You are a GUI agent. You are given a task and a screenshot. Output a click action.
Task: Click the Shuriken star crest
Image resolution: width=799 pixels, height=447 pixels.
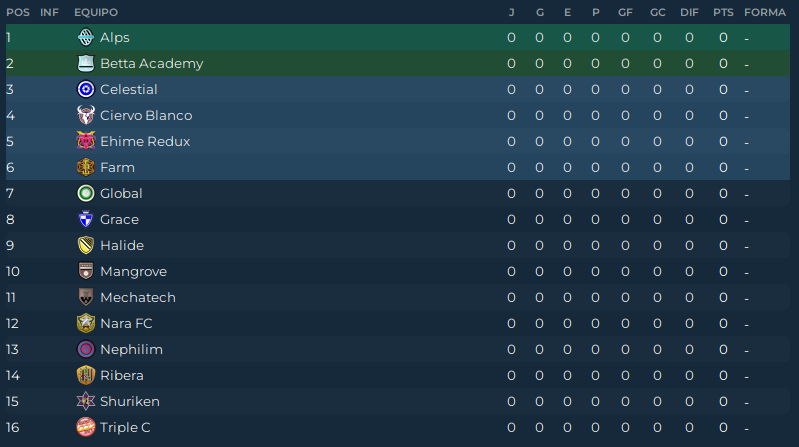tap(86, 402)
